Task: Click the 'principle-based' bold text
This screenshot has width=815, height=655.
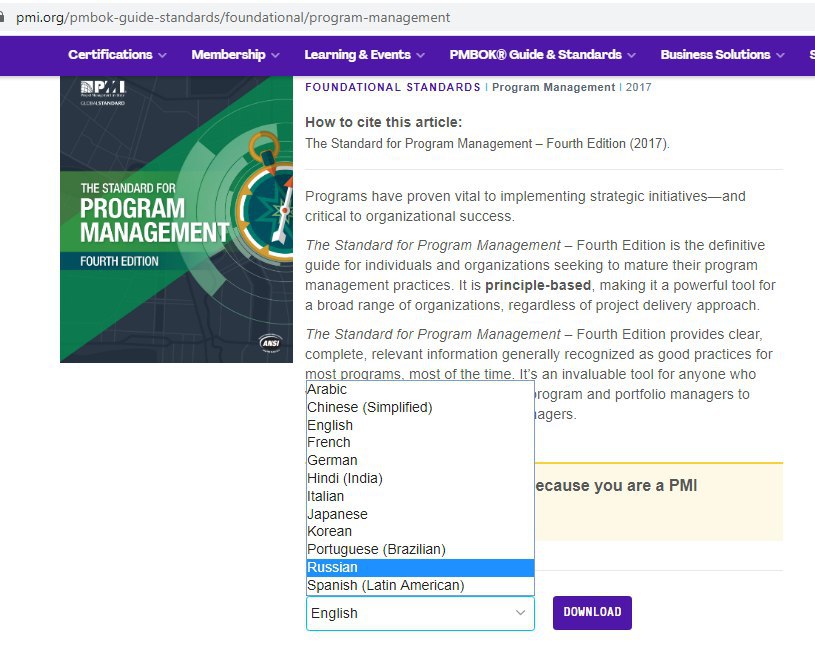Action: 538,285
